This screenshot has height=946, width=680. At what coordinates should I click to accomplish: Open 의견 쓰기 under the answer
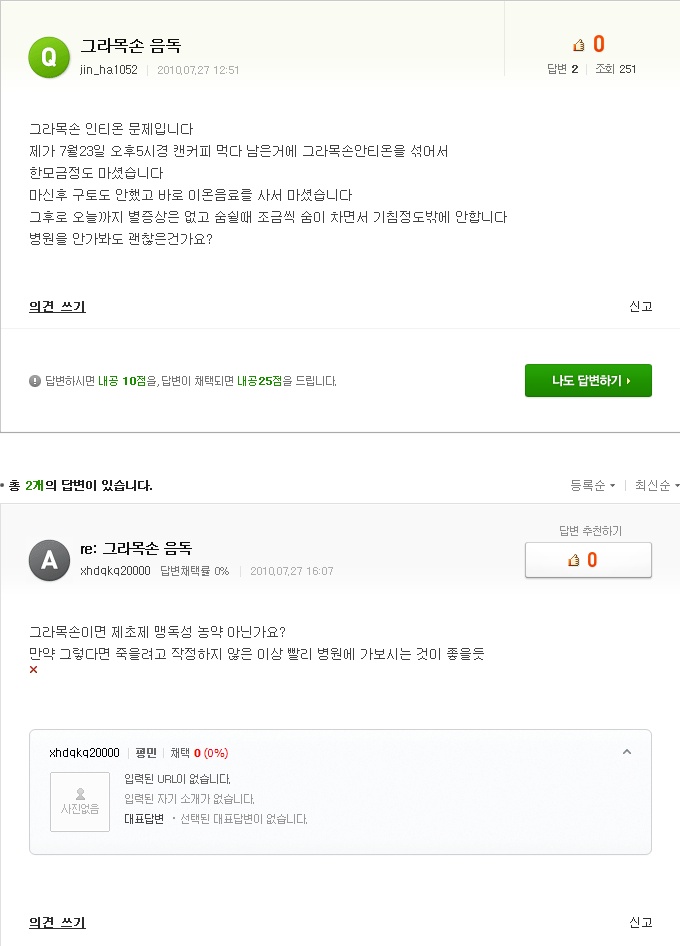57,922
